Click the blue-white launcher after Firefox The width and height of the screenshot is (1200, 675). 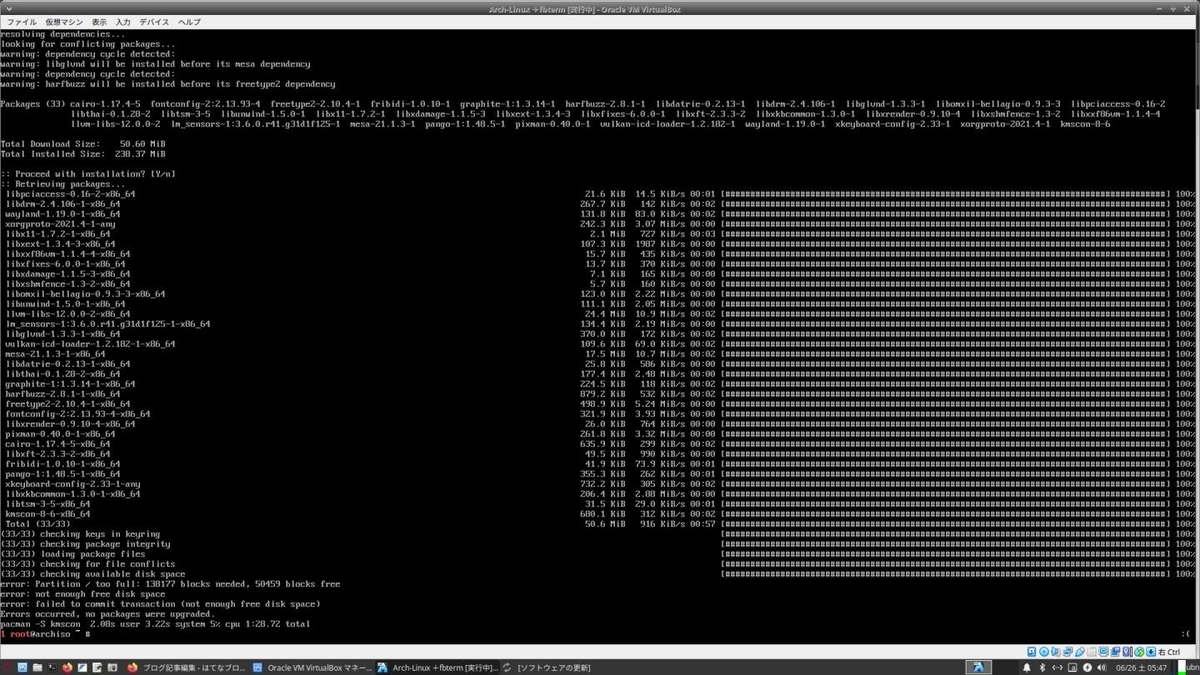coord(82,667)
